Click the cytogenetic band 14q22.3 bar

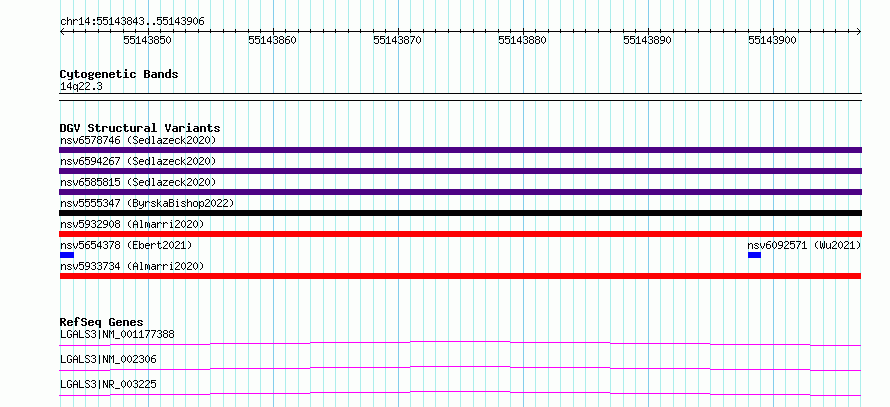pos(460,96)
